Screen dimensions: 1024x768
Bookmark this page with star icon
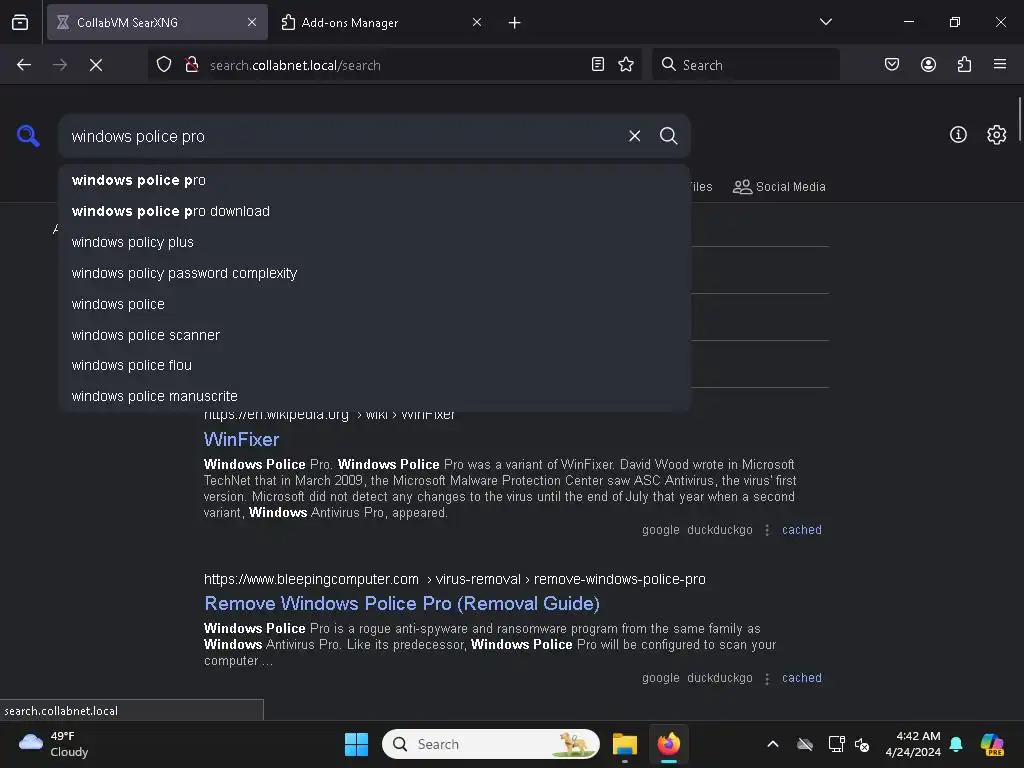pos(626,64)
